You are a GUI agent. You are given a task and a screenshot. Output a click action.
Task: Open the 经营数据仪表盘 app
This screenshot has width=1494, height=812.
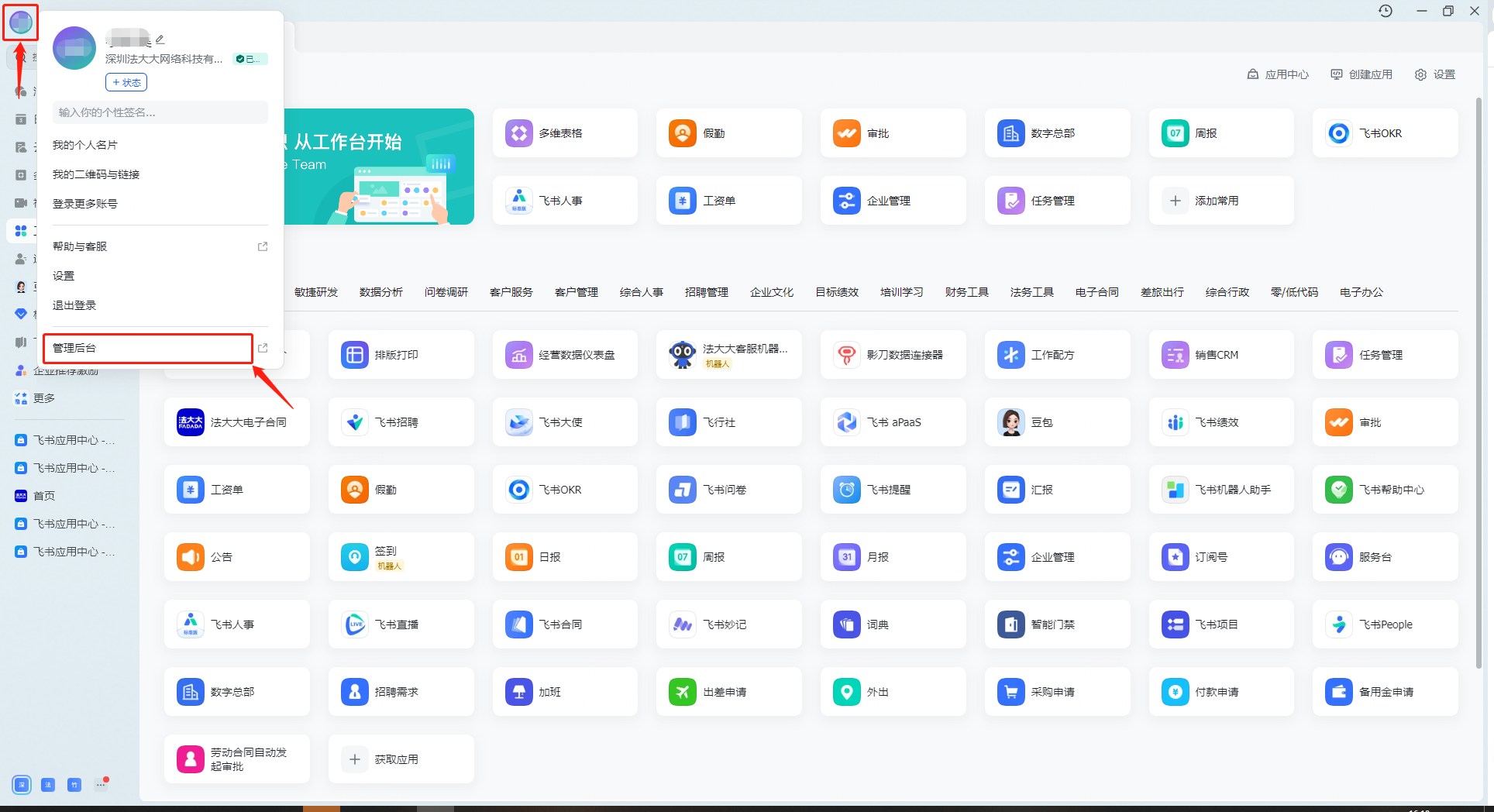565,355
